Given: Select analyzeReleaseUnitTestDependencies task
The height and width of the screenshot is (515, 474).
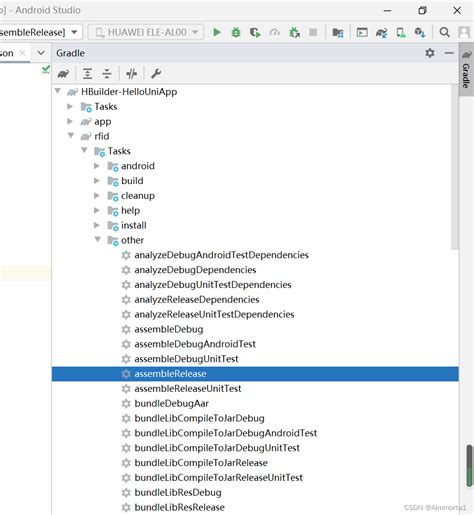Looking at the screenshot, I should tap(214, 314).
